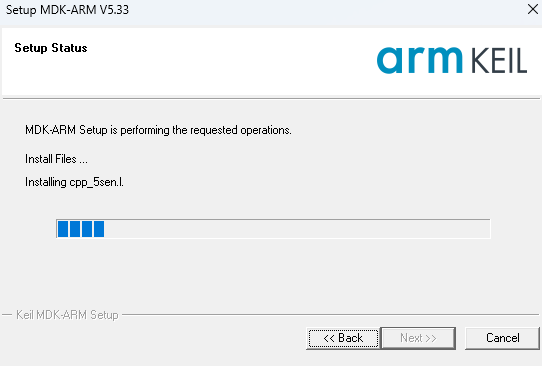This screenshot has height=366, width=542.
Task: Click the Keil MDK-ARM Setup footer label
Action: (67, 315)
